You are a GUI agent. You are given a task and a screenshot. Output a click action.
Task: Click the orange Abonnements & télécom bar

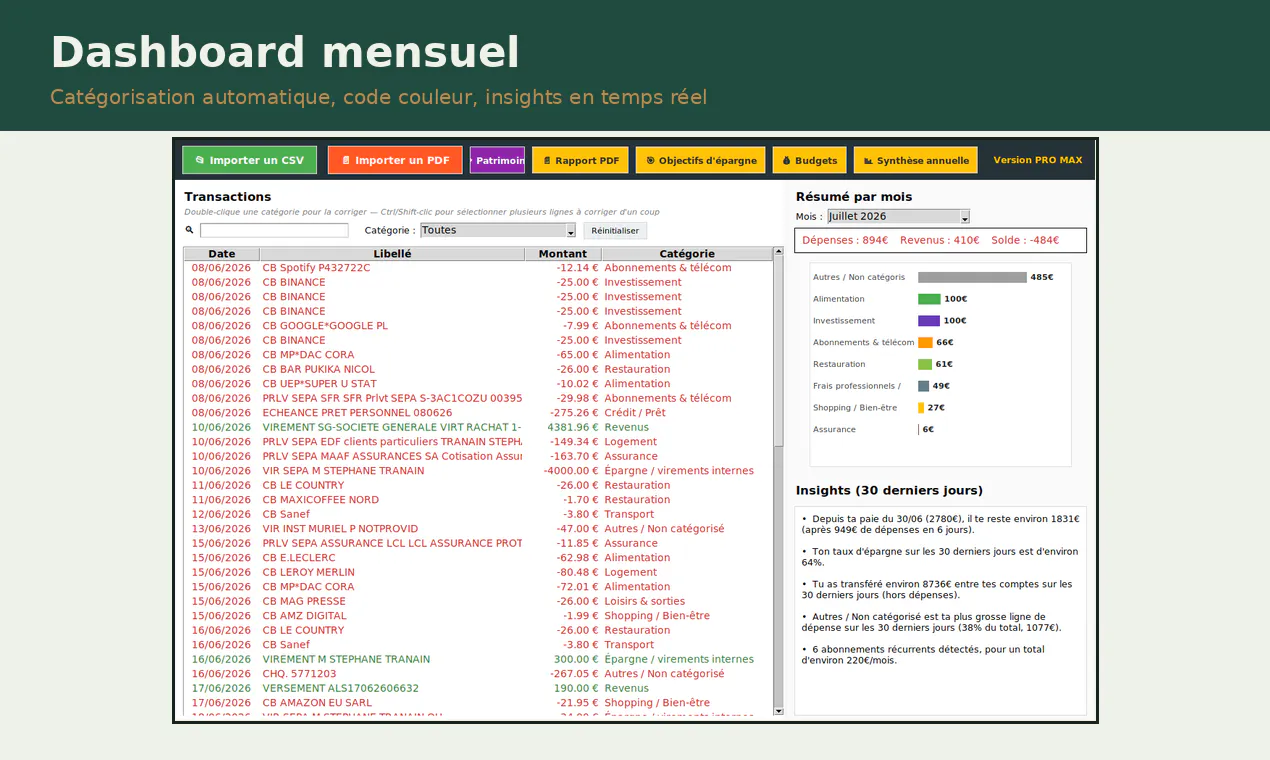tap(925, 342)
